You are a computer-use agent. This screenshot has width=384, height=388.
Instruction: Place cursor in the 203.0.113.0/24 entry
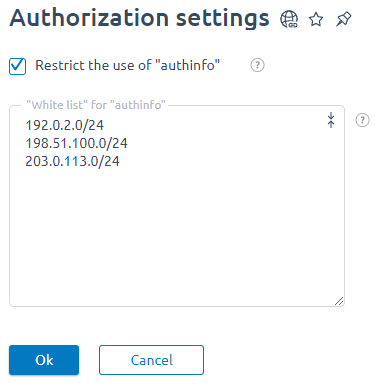[x=72, y=161]
